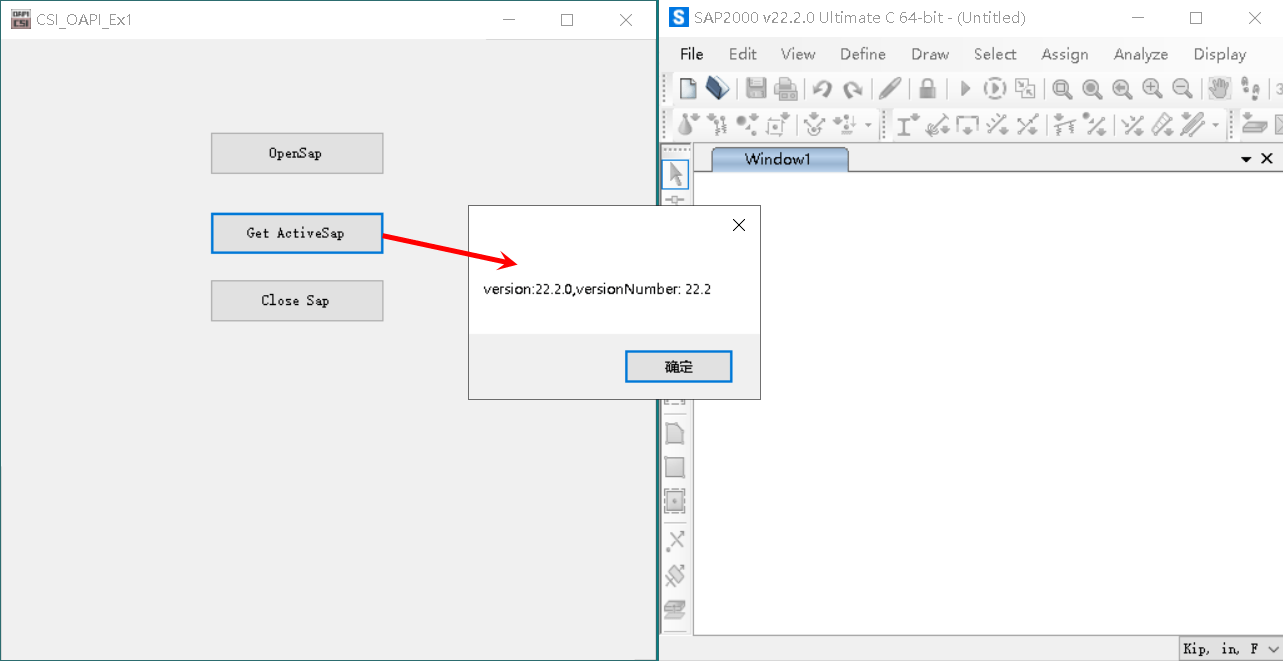Click the Undo arrow icon
Screen dimensions: 1283x661
[822, 89]
